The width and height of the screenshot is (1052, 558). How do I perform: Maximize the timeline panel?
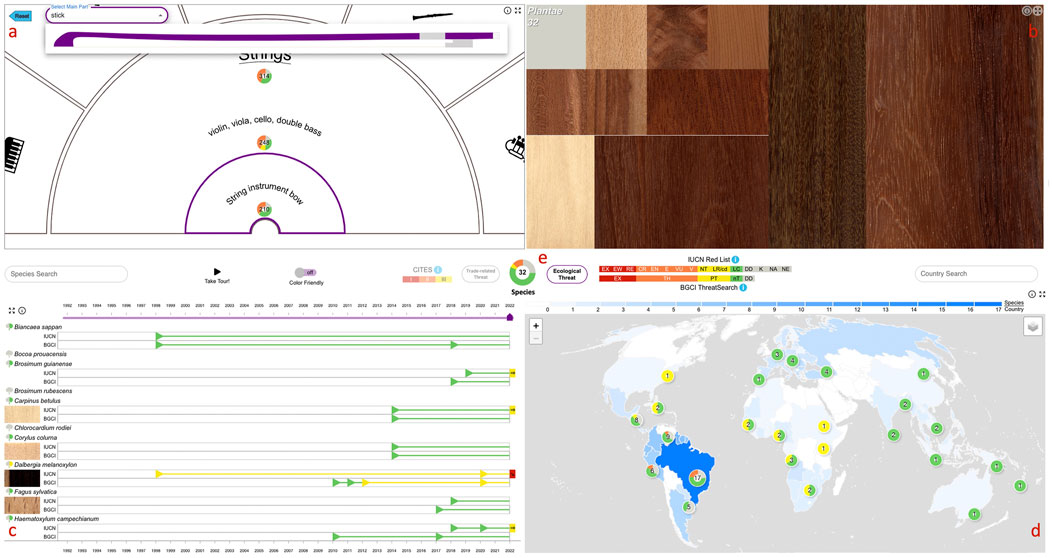click(x=11, y=311)
